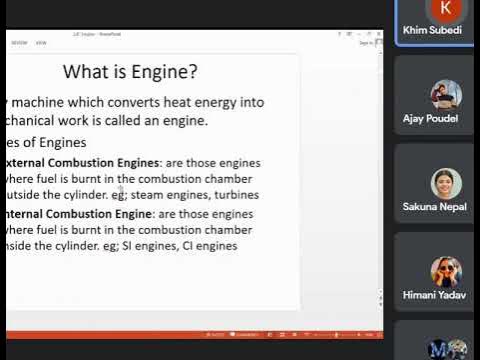Switch to Normal view icon

[270, 334]
